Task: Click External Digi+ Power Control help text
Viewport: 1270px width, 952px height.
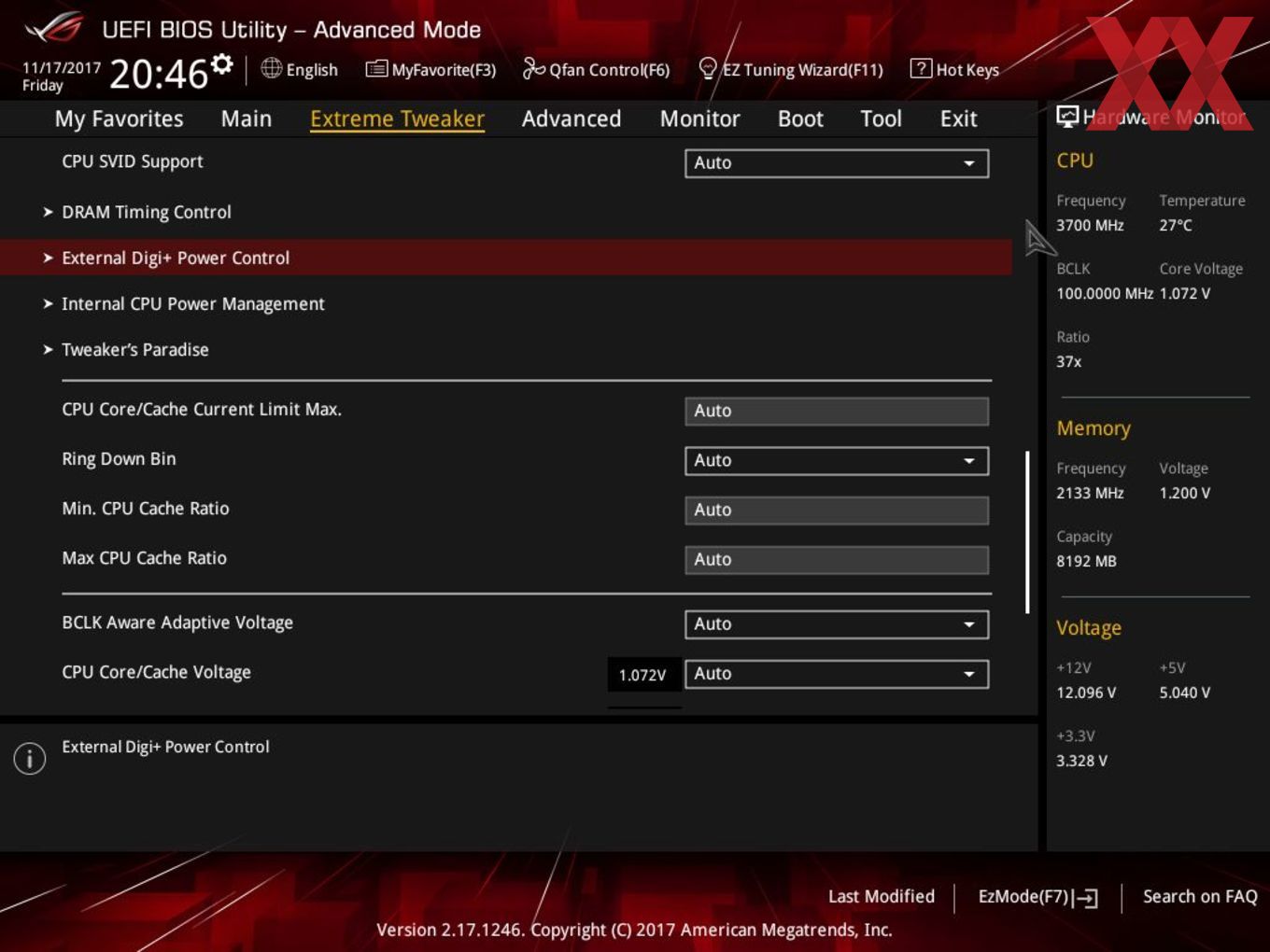Action: click(x=165, y=747)
